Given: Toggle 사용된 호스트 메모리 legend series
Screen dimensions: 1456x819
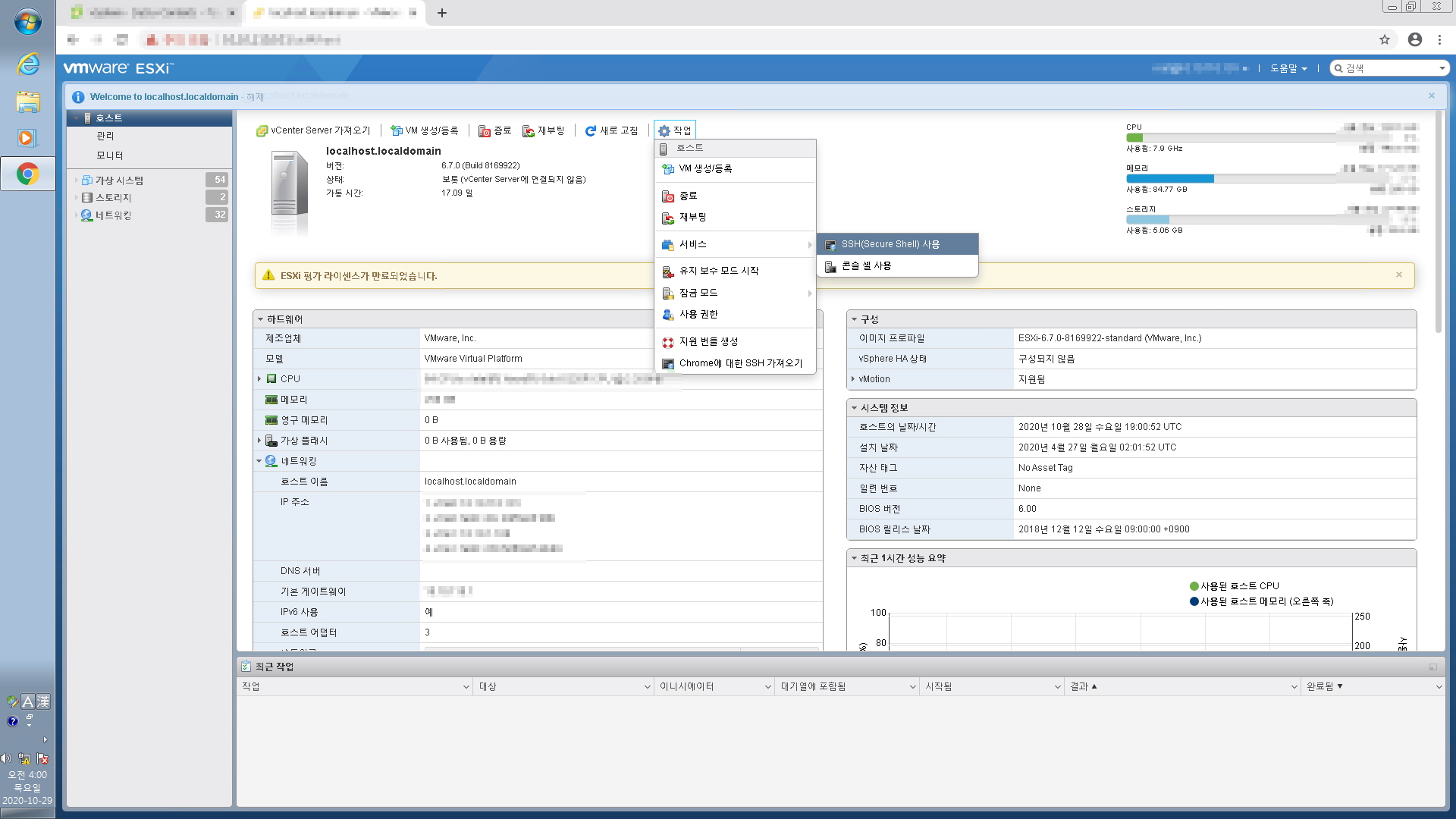Looking at the screenshot, I should coord(1261,601).
